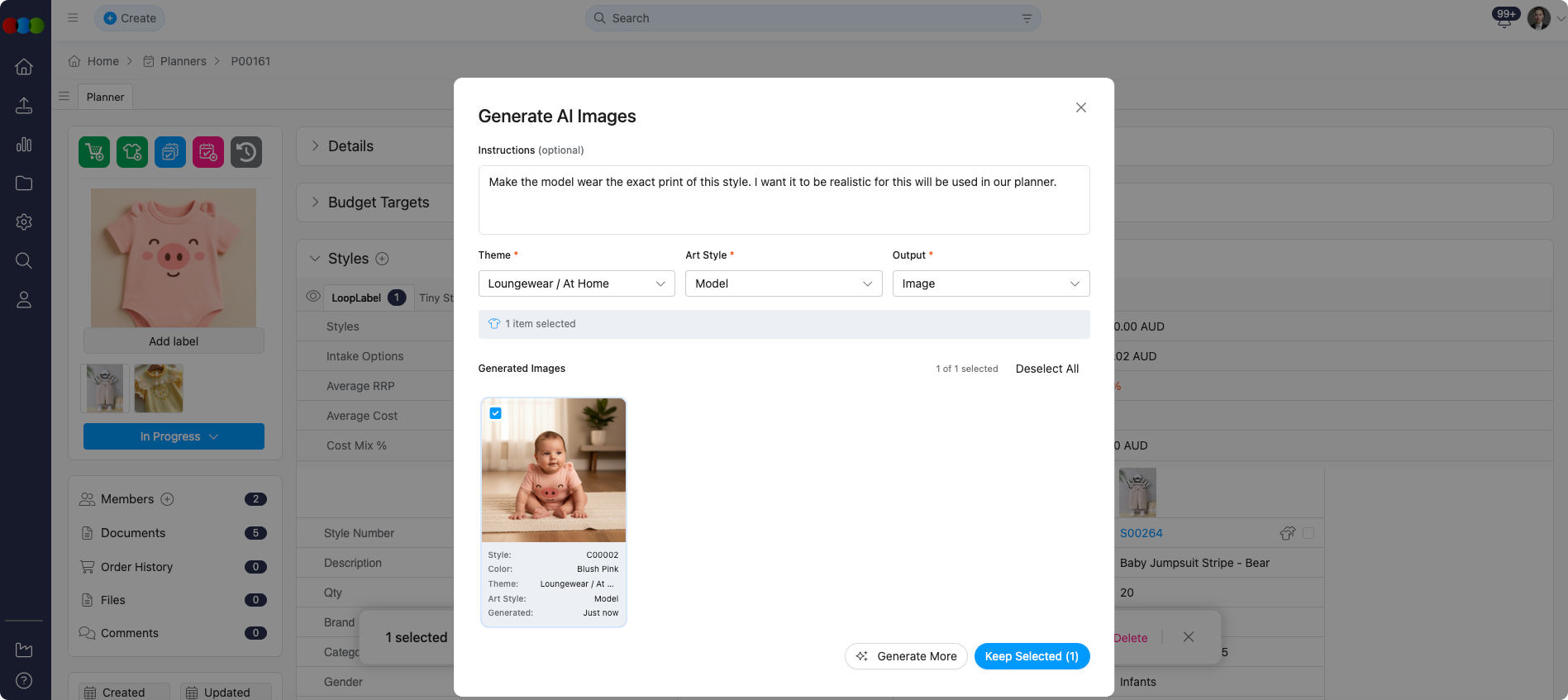Viewport: 1568px width, 700px height.
Task: Click the top Search field
Action: (x=813, y=18)
